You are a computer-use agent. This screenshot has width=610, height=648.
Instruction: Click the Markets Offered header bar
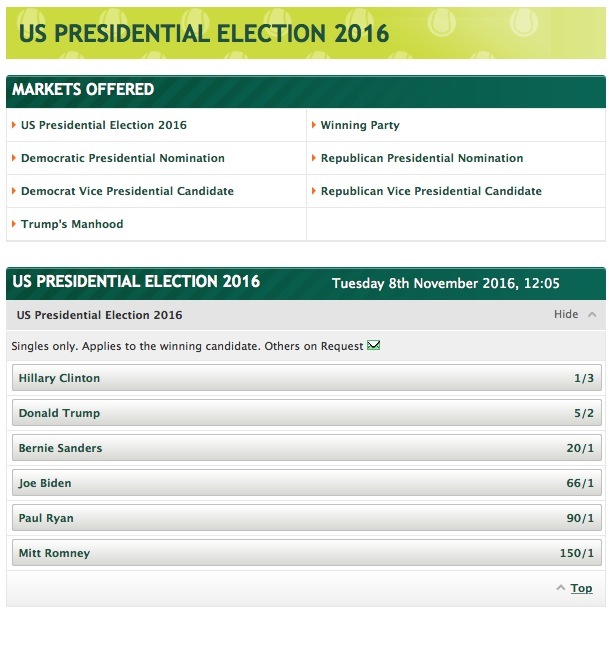tap(306, 89)
